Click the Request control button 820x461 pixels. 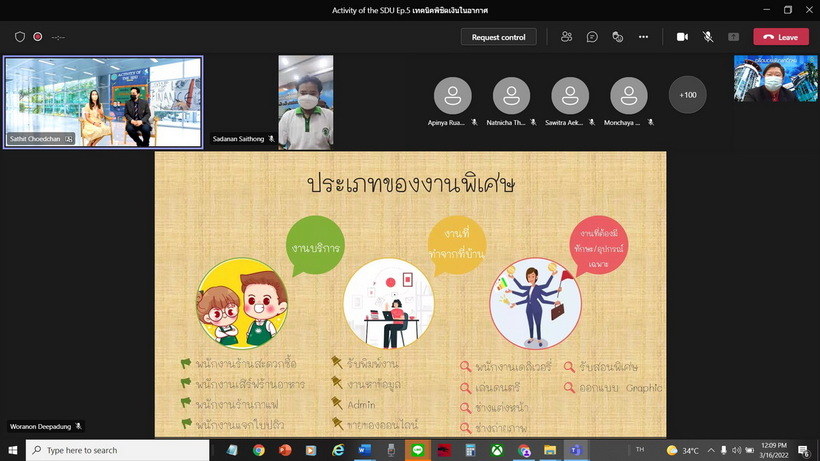pyautogui.click(x=498, y=37)
